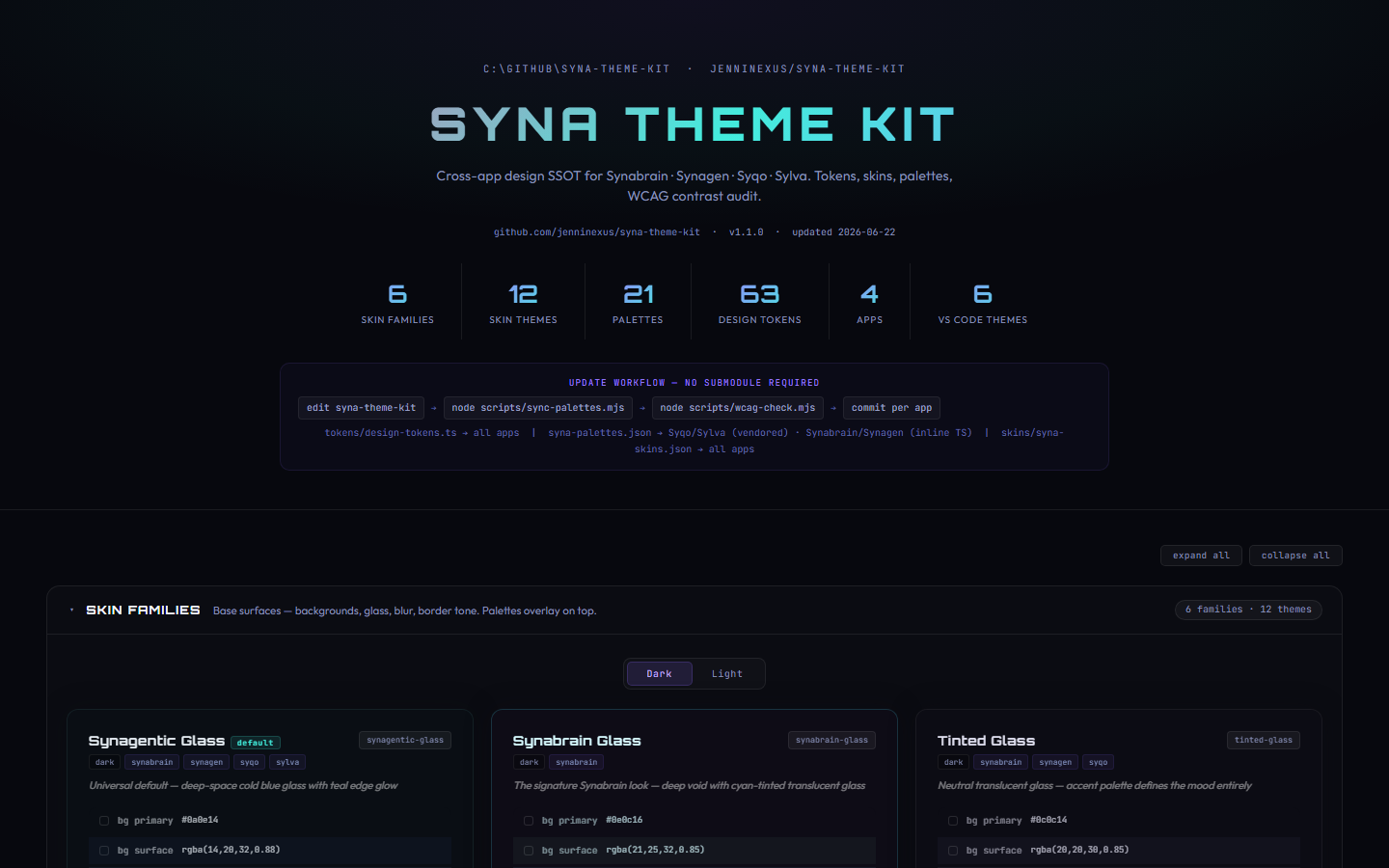Click the UPDATE WORKFLOW heading
1389x868 pixels.
pyautogui.click(x=694, y=383)
